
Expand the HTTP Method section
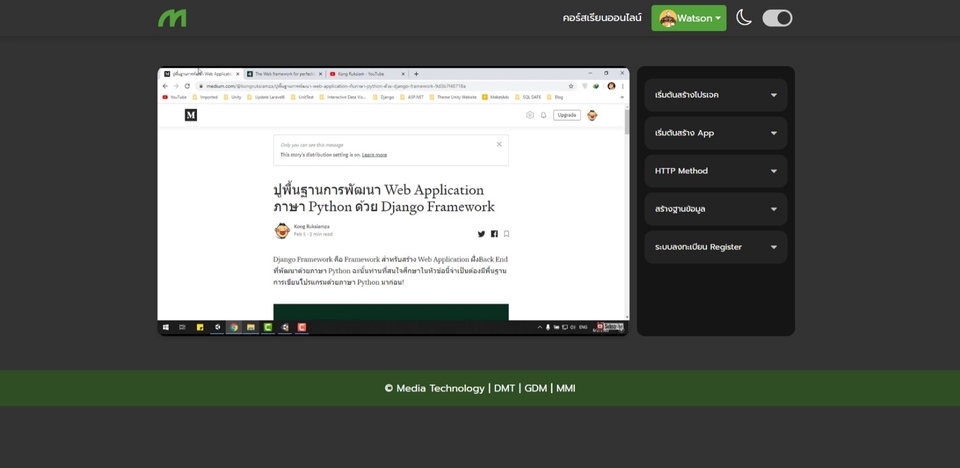(716, 171)
